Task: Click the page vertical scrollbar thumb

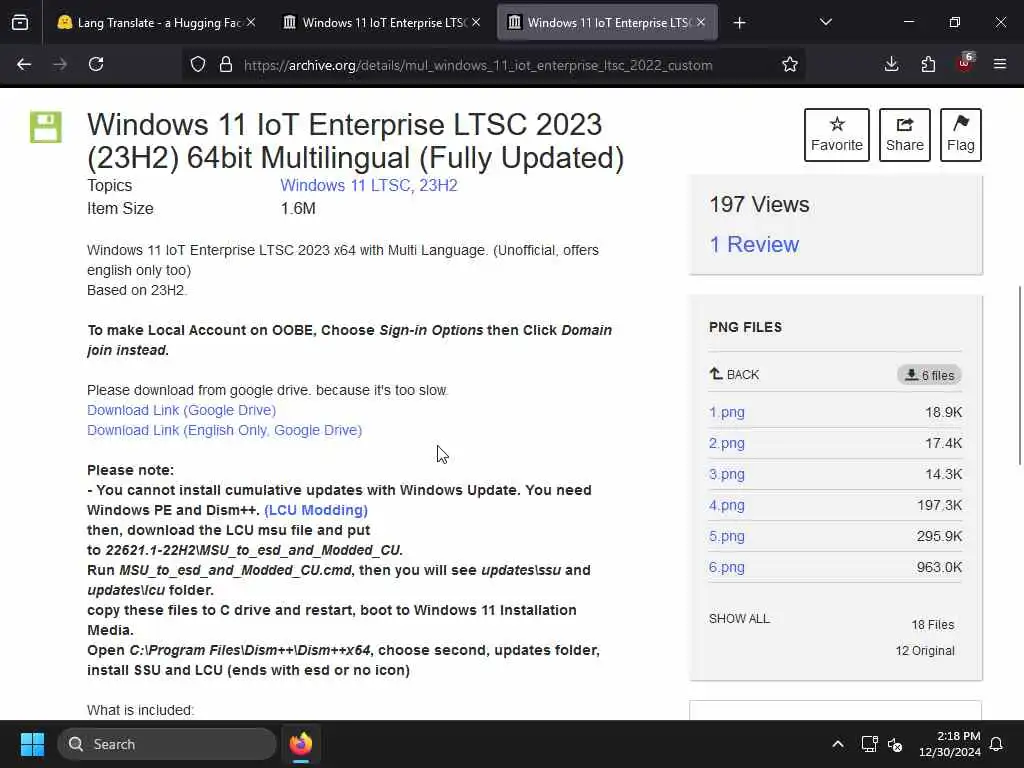Action: pyautogui.click(x=1019, y=376)
